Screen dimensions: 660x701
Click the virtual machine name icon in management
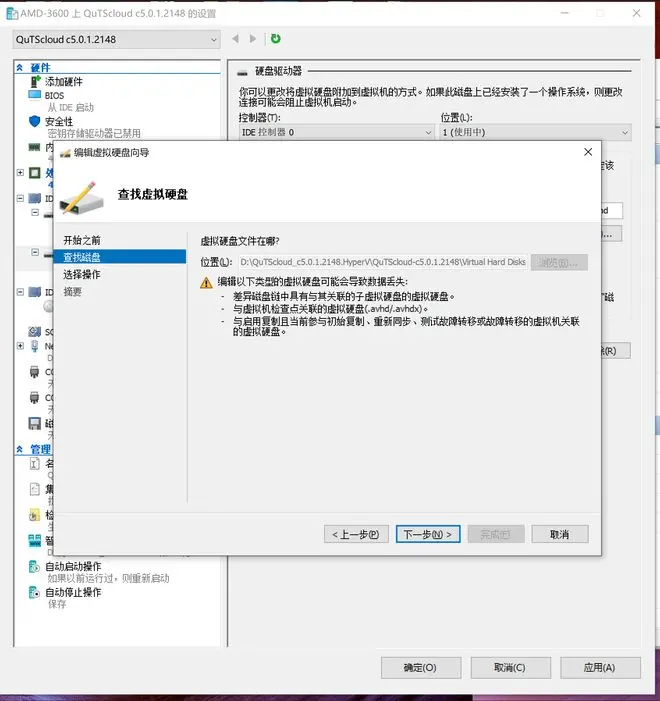34,464
